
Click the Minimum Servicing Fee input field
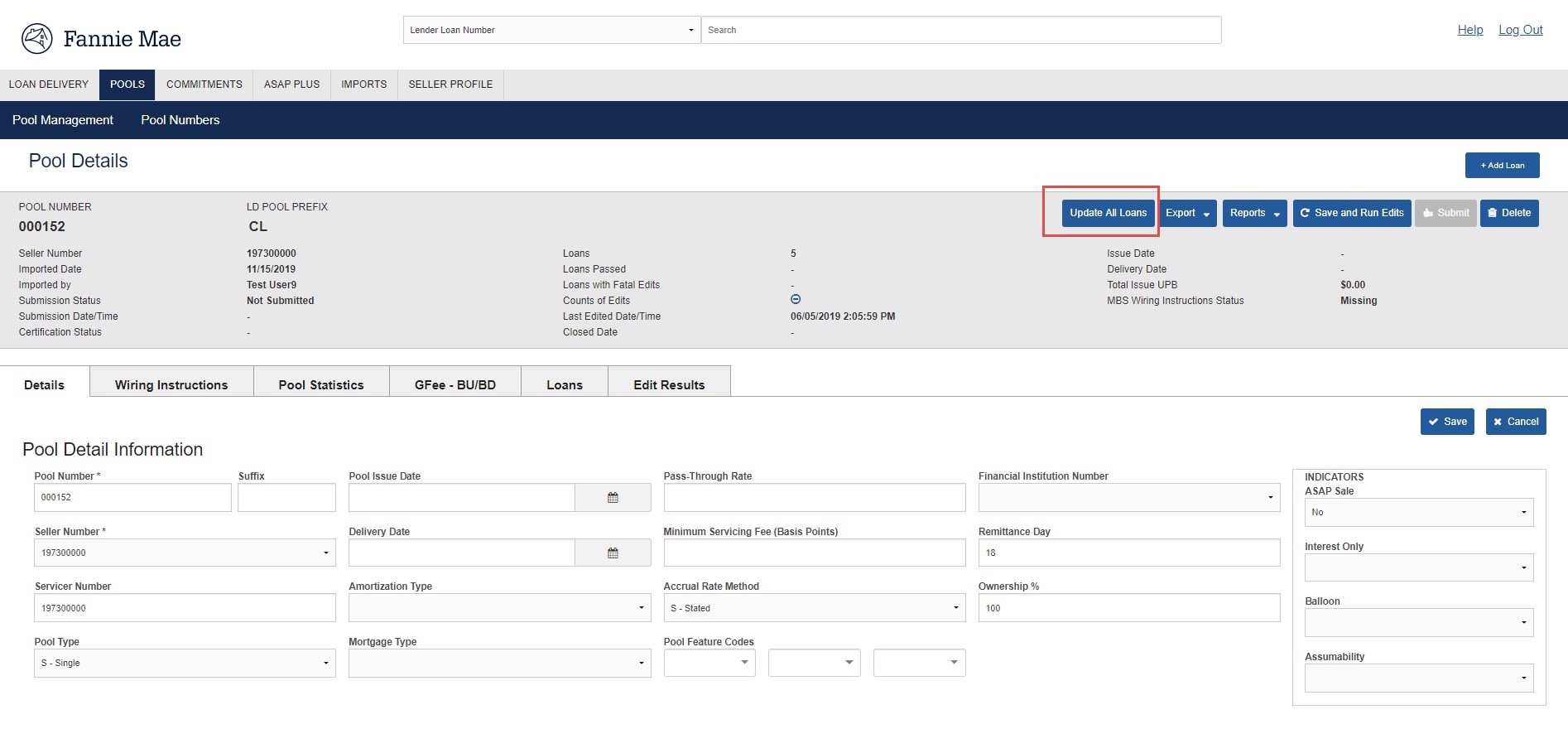(815, 553)
